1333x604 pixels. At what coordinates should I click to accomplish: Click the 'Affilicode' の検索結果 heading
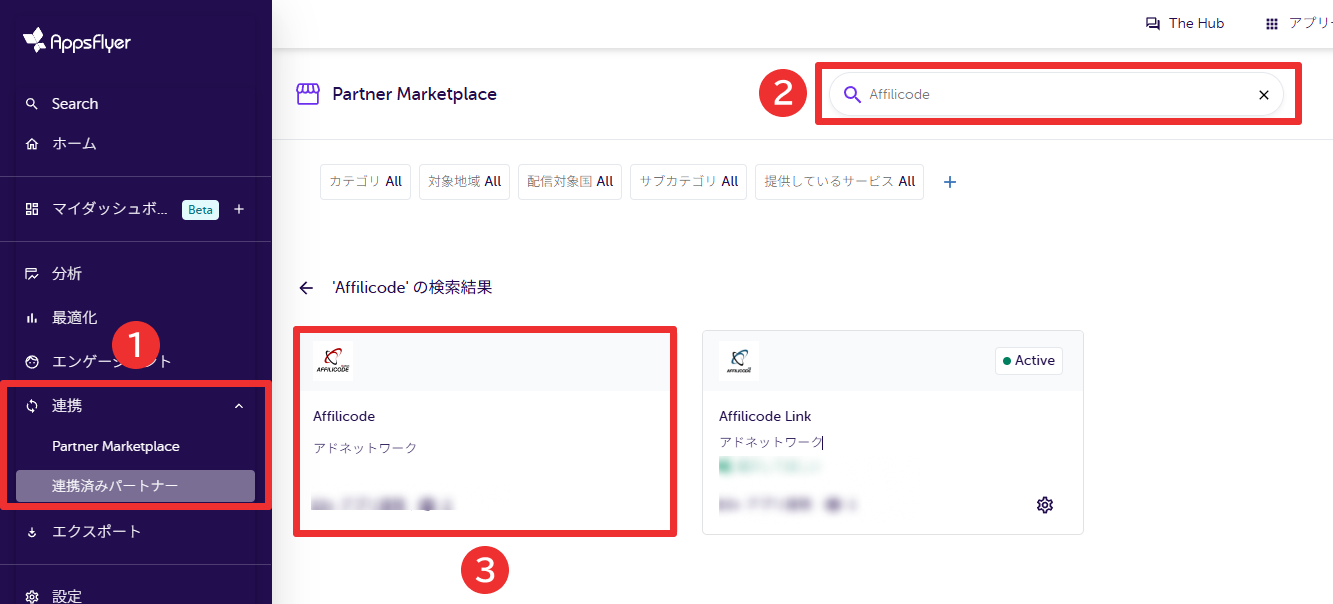pyautogui.click(x=412, y=288)
